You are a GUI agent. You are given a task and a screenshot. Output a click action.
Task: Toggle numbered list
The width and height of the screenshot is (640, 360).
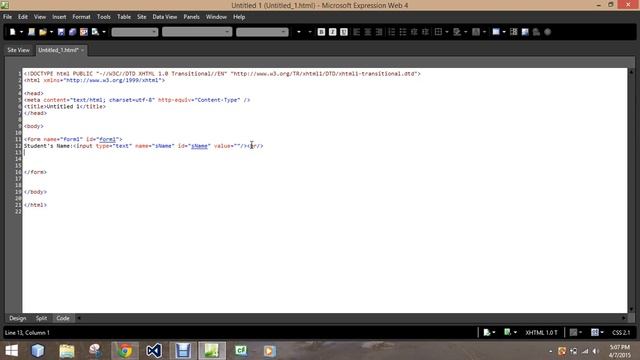point(391,32)
